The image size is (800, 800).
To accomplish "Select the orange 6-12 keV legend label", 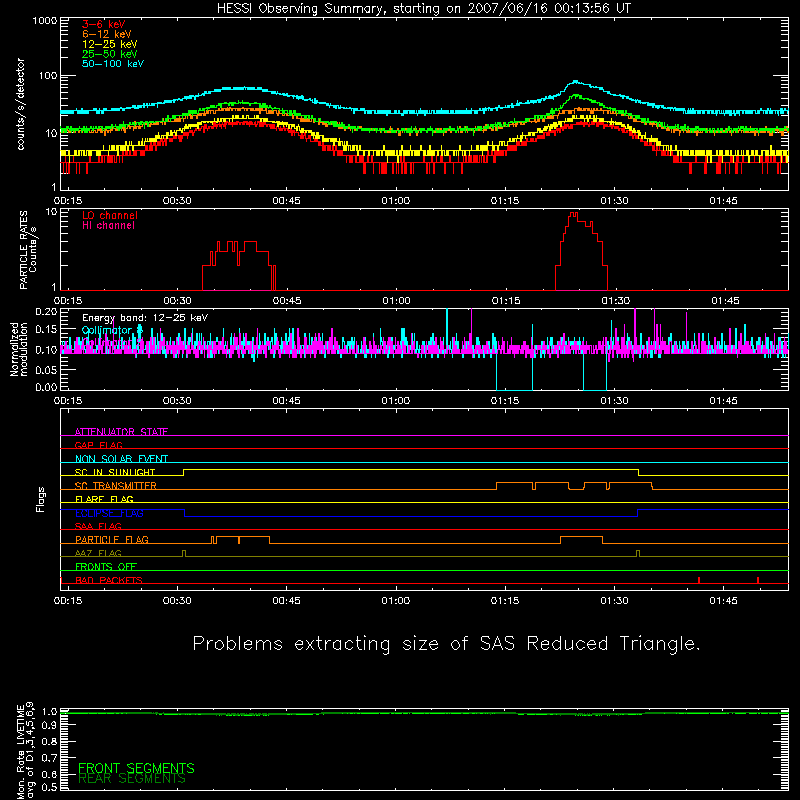I will pos(107,34).
